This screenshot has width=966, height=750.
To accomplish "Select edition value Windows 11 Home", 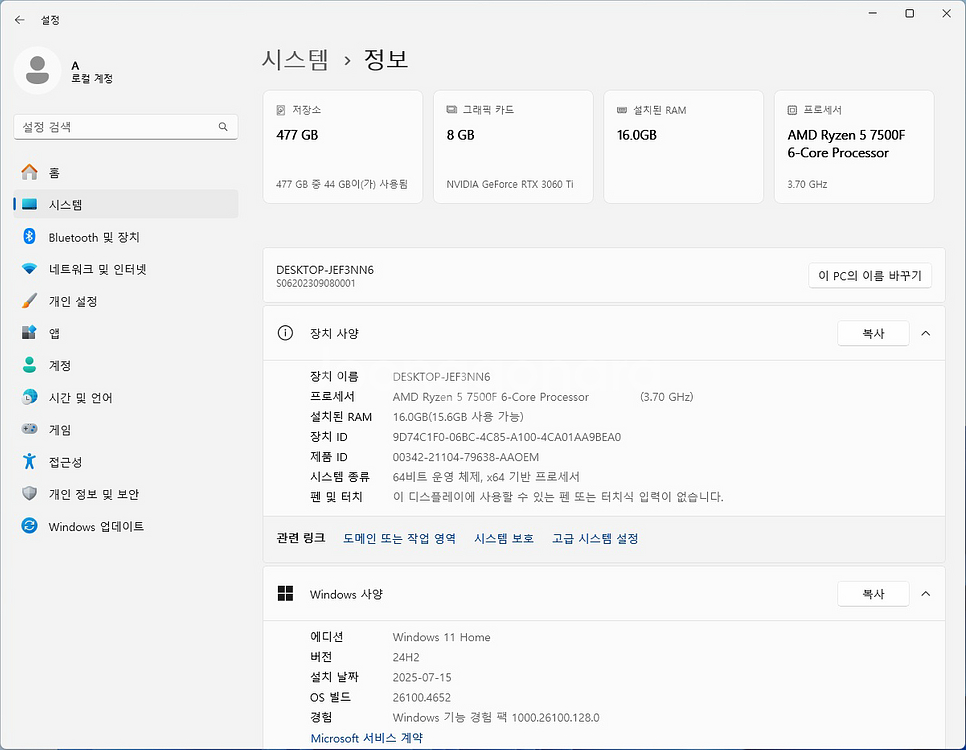I will [442, 637].
